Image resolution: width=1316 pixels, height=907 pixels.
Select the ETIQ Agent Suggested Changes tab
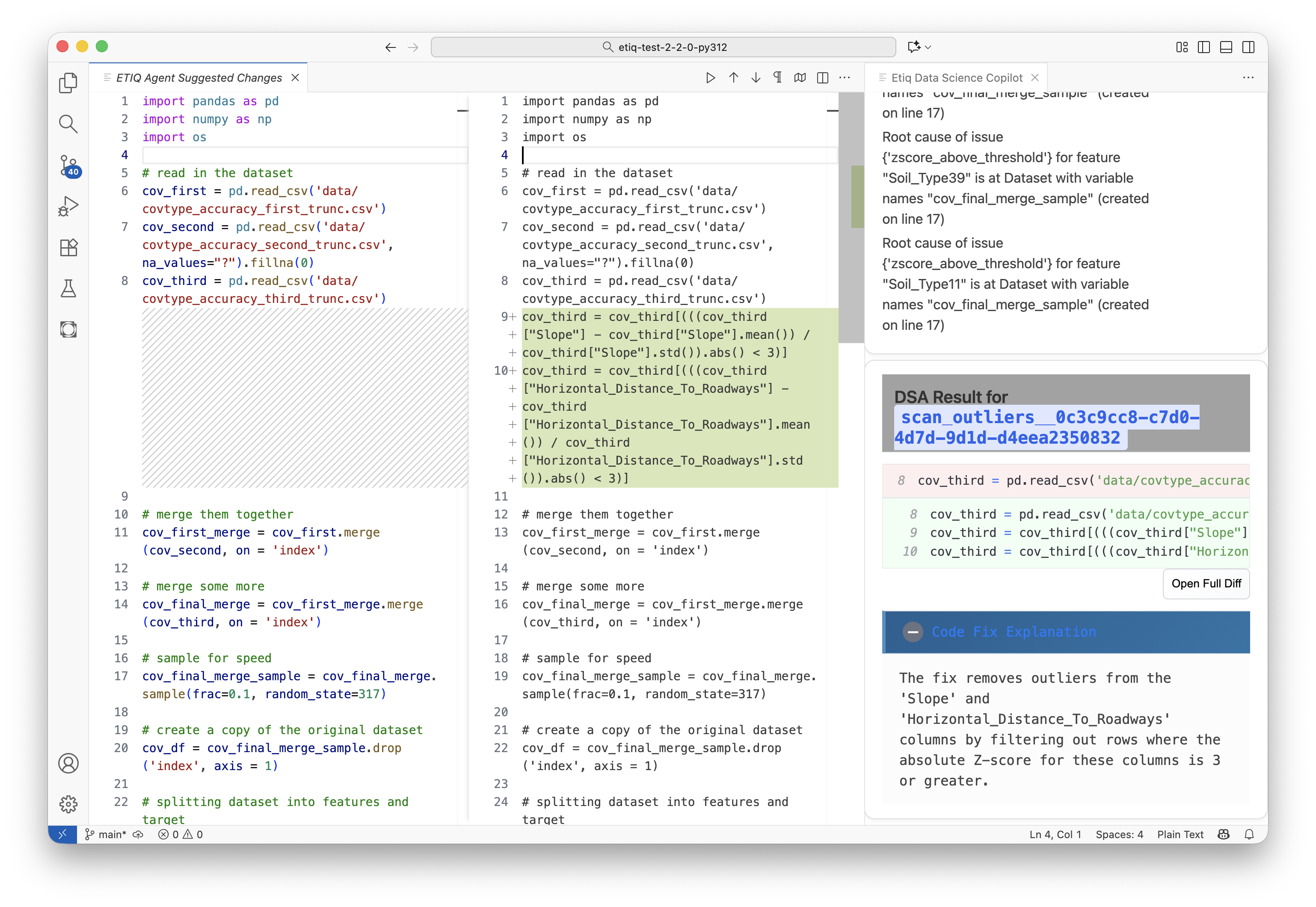tap(199, 78)
